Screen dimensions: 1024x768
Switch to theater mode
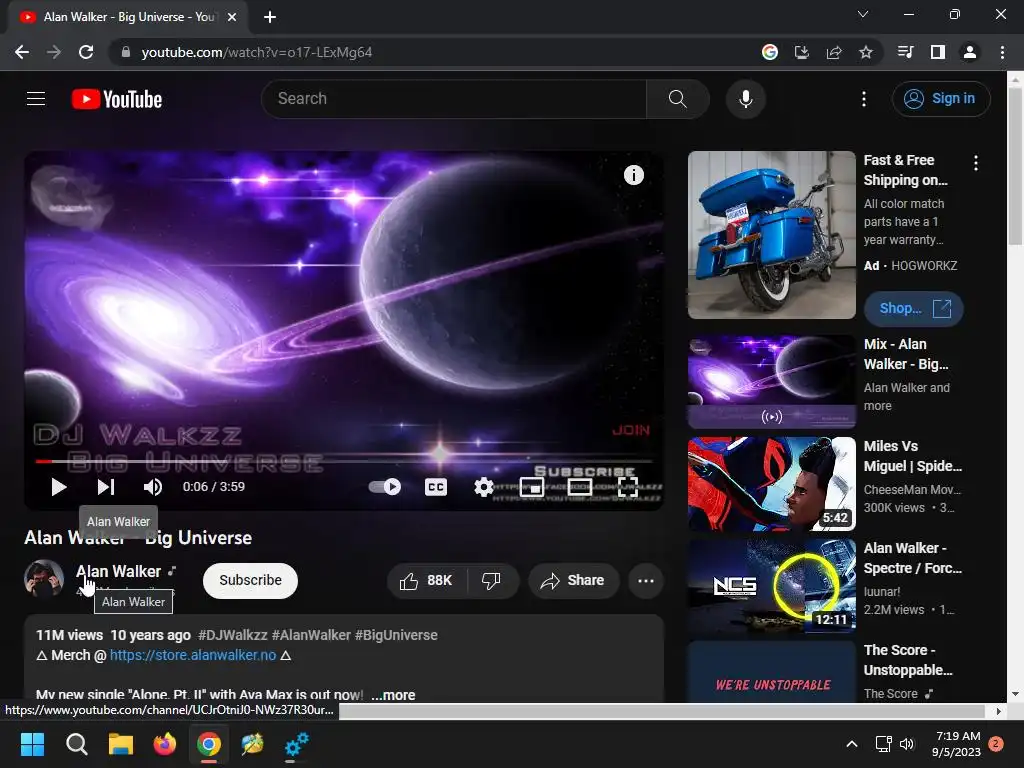tap(580, 487)
